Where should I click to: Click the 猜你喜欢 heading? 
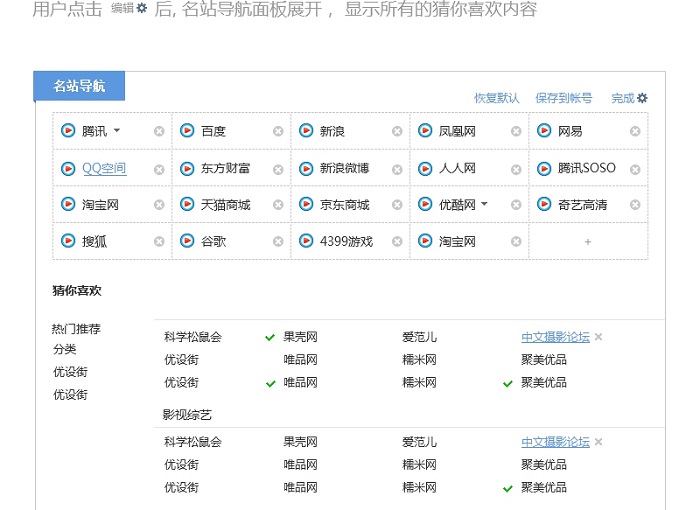(x=77, y=291)
